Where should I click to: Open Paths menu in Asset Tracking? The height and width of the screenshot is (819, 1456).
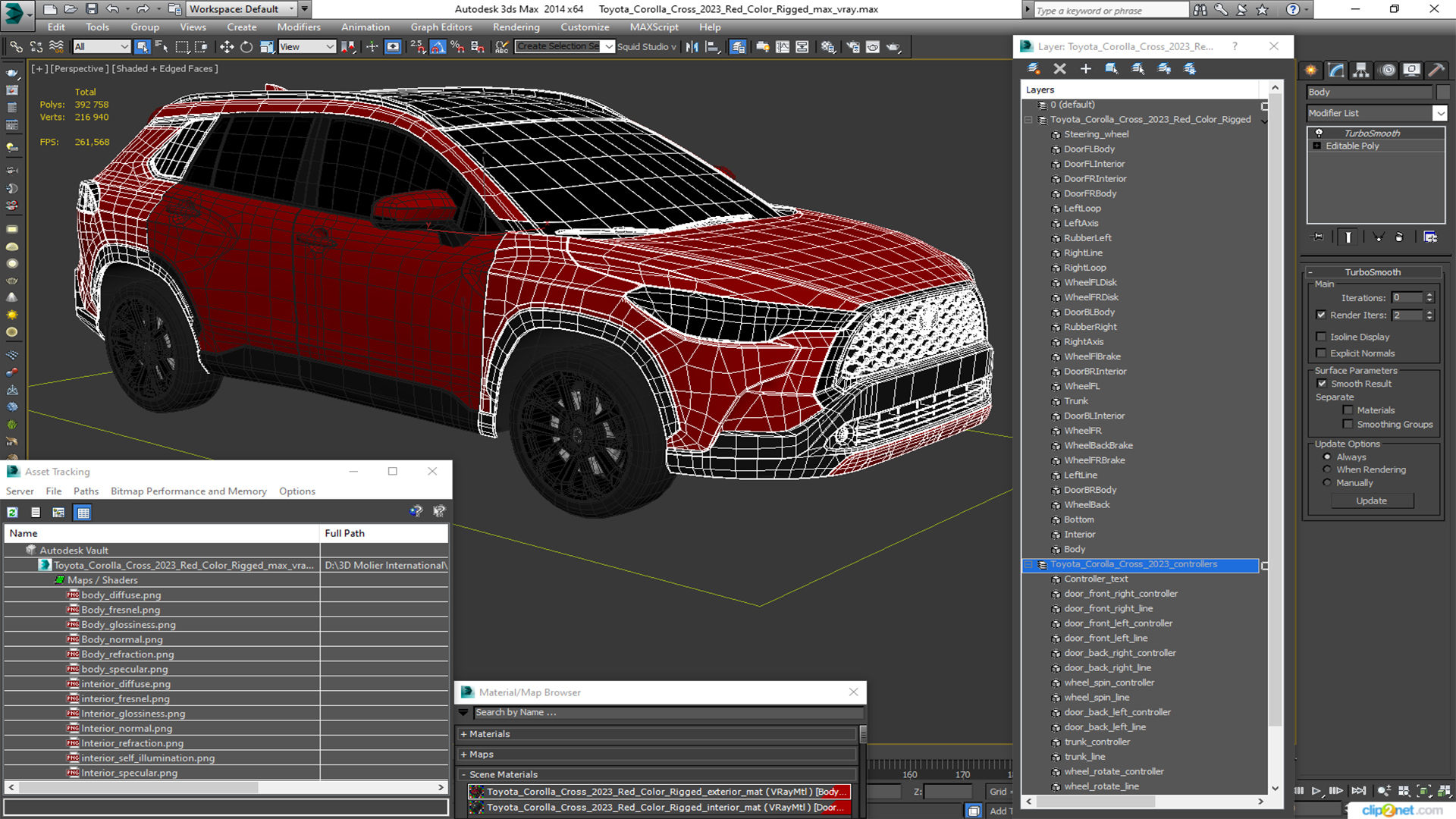[86, 491]
